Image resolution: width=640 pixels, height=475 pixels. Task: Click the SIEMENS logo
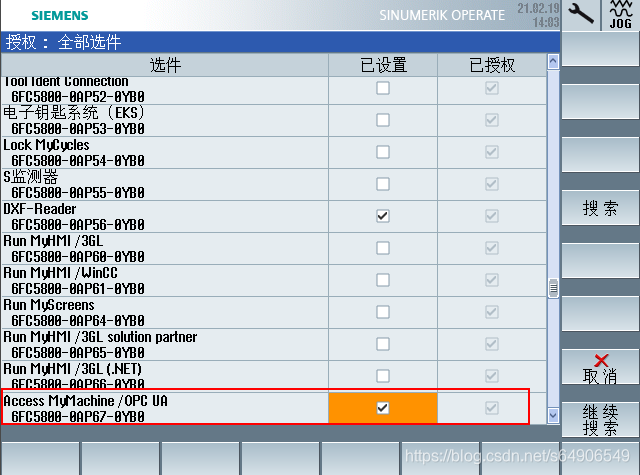click(x=60, y=16)
